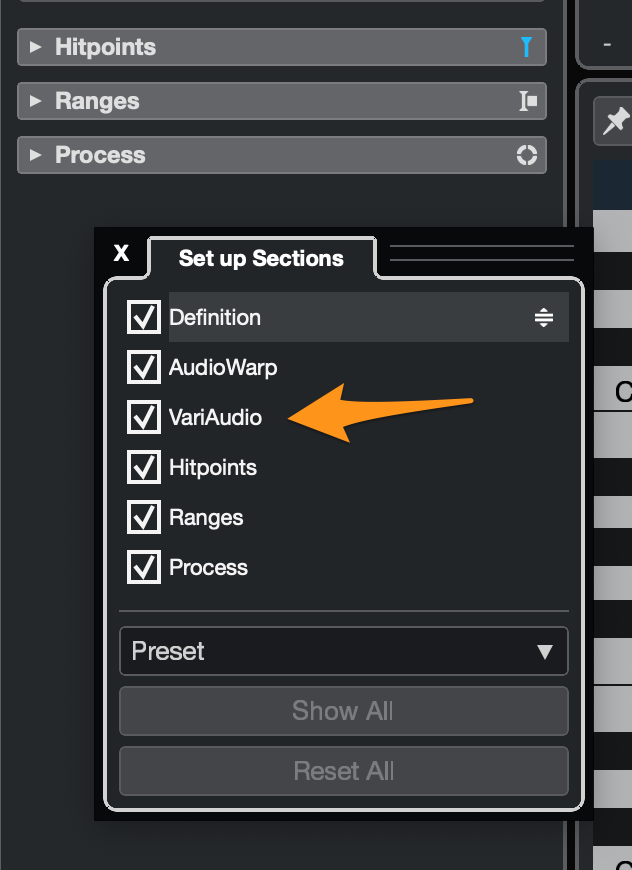The width and height of the screenshot is (632, 870).
Task: Select the Set up Sections tab
Action: pos(261,258)
